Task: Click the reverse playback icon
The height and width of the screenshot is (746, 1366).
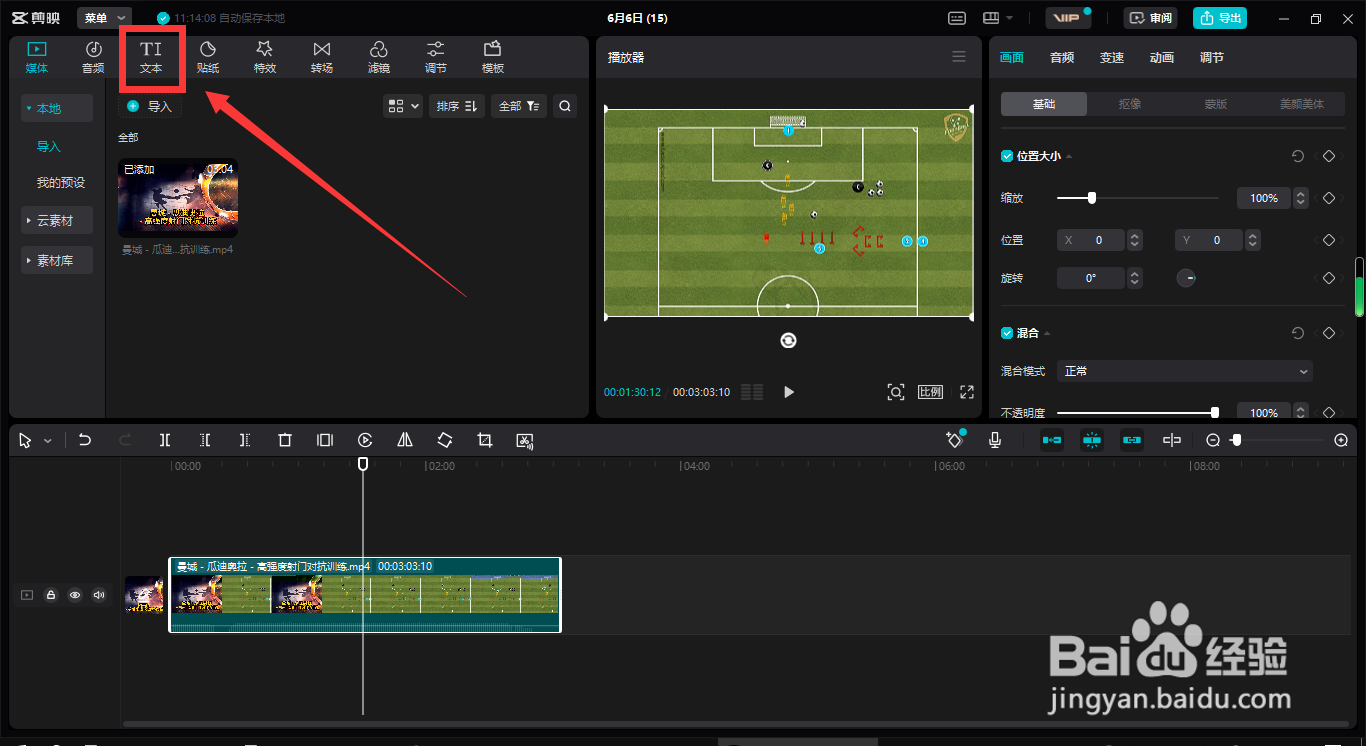Action: [x=365, y=440]
